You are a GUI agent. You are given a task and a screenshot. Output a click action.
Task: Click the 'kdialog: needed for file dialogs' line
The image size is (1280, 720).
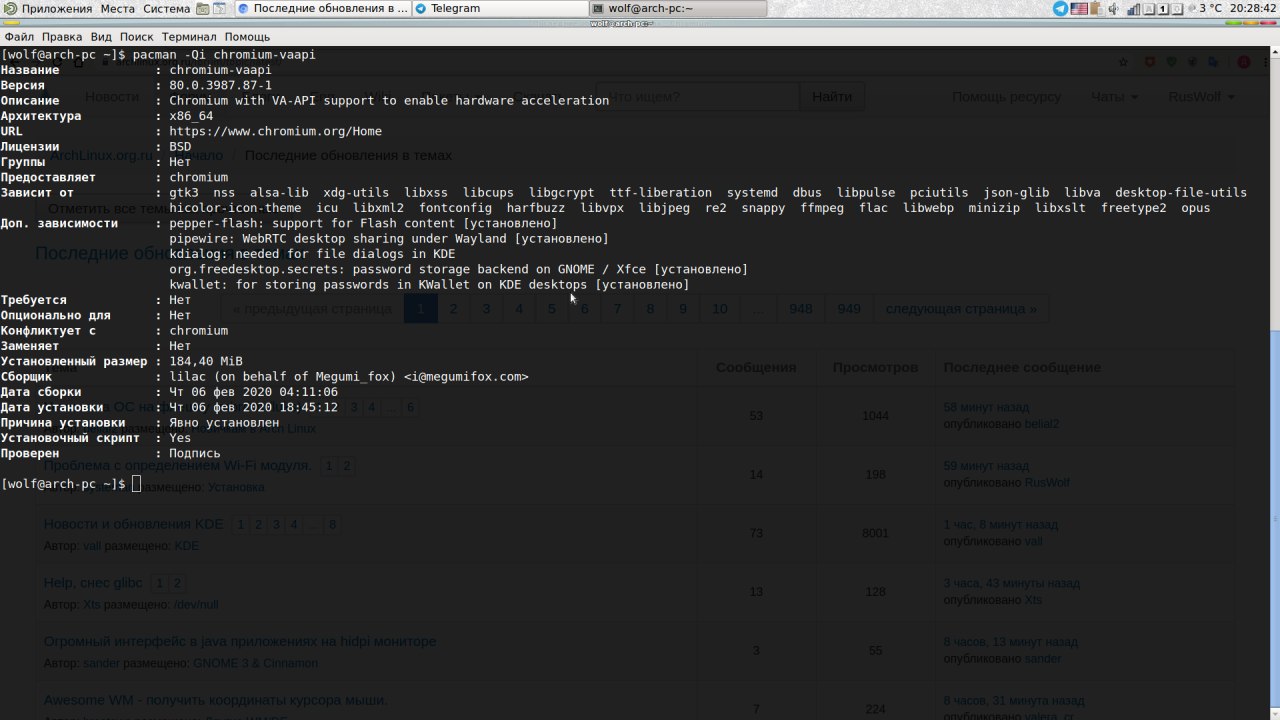312,254
